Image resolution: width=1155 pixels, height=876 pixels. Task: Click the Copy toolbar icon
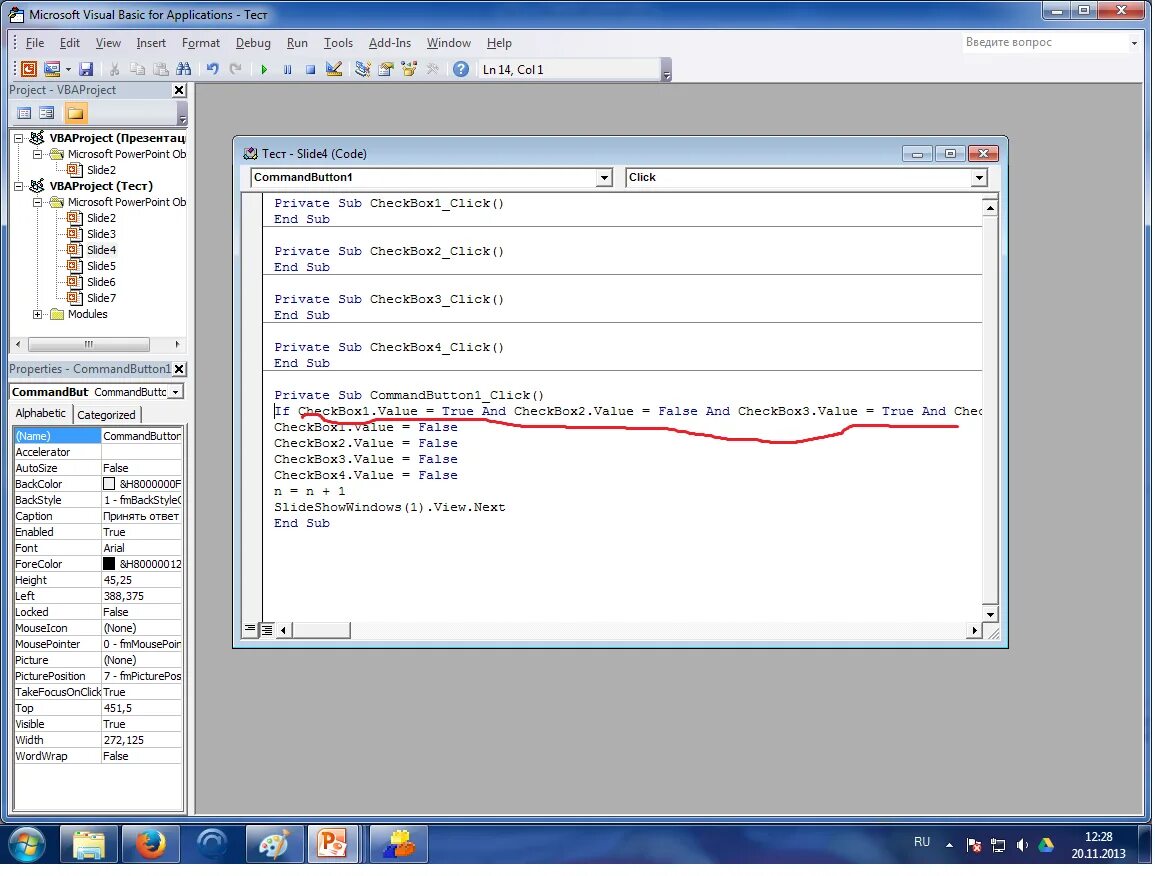(137, 69)
